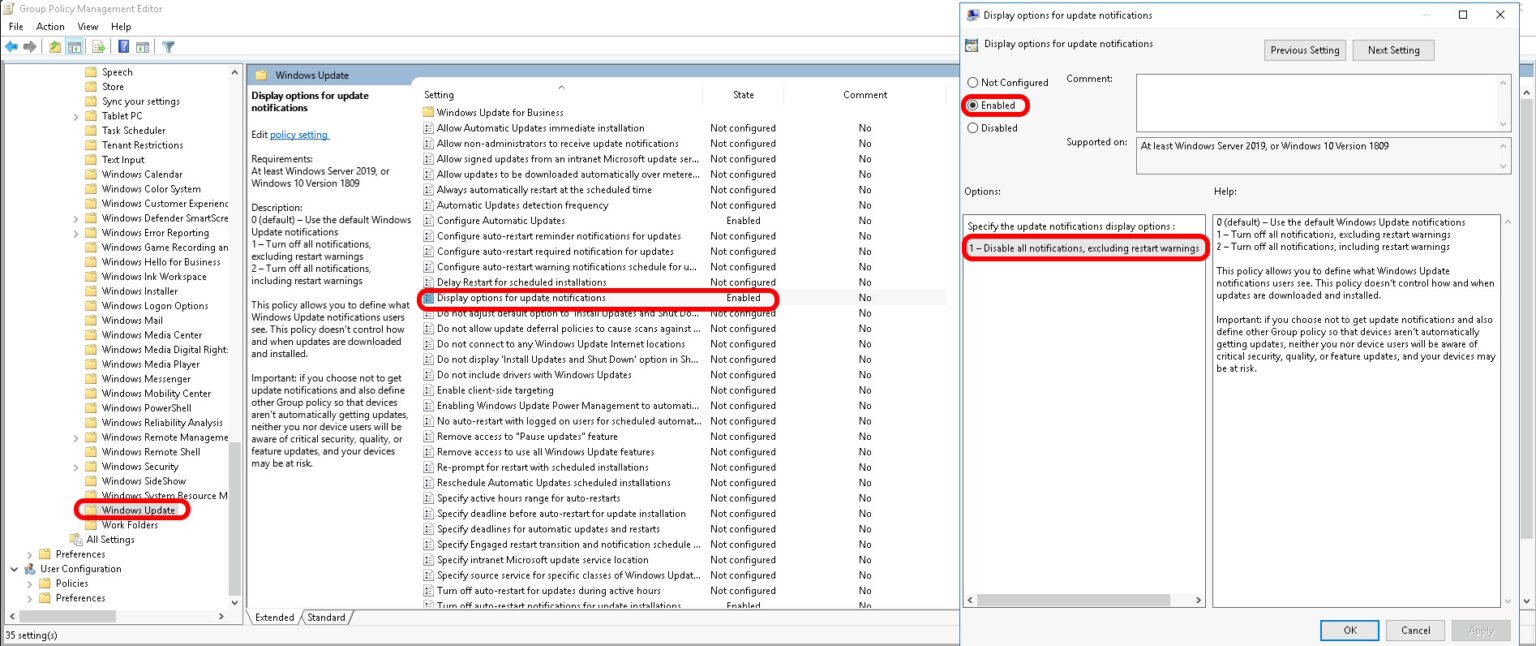
Task: Open the Action menu
Action: click(50, 26)
